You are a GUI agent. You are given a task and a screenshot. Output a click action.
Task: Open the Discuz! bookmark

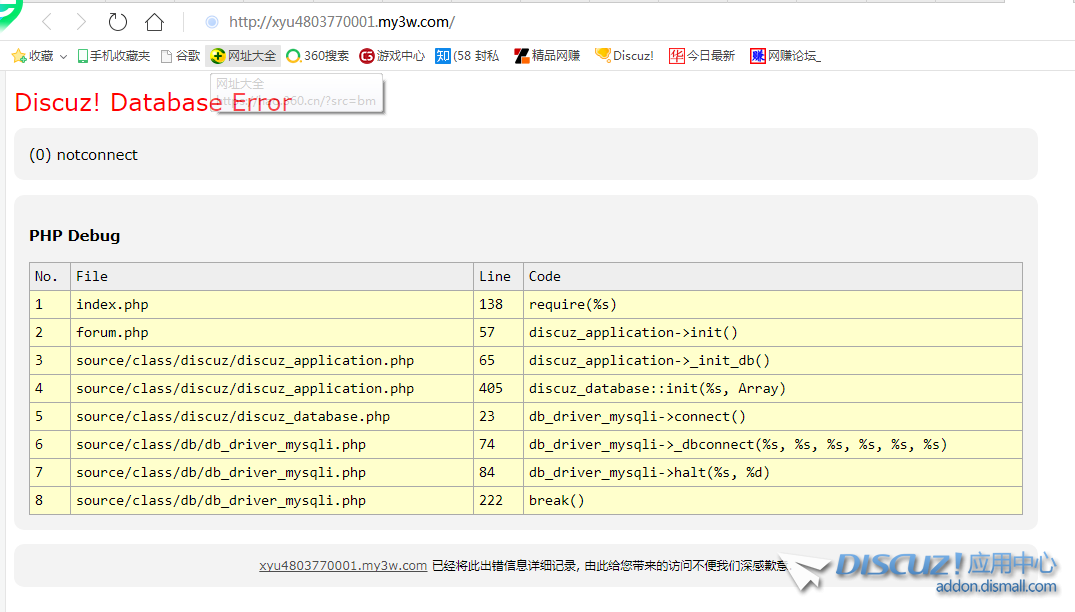tap(625, 56)
